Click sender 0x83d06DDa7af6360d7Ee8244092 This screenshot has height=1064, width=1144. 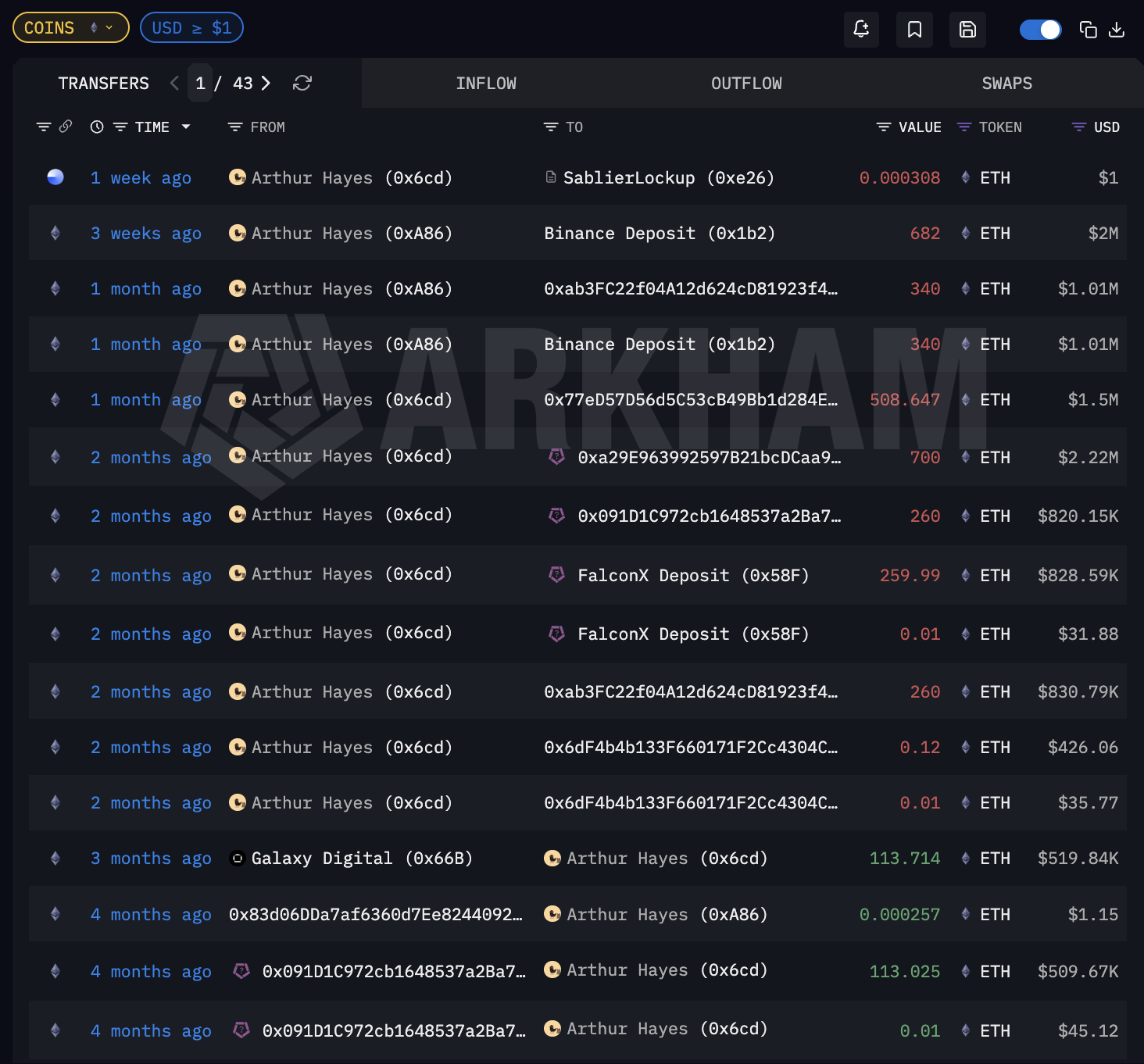click(376, 915)
